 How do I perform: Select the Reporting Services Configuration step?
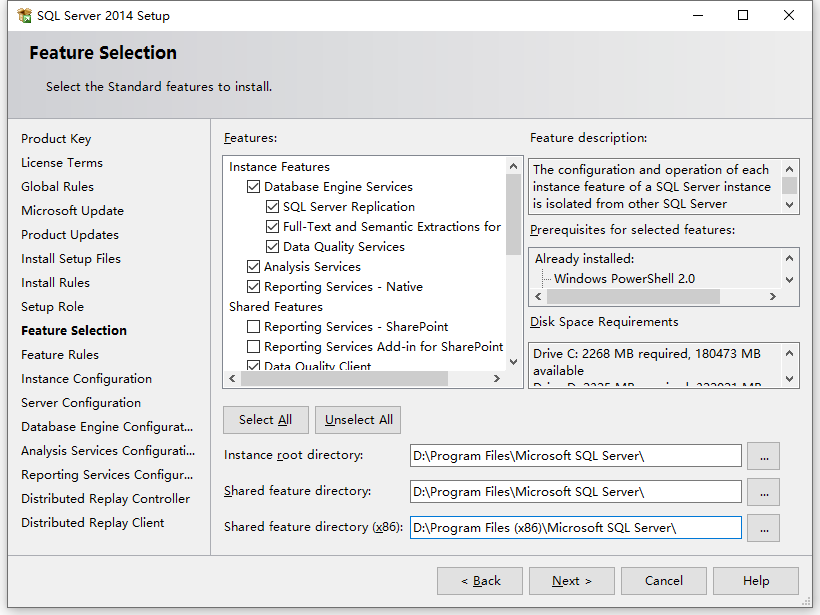[x=107, y=475]
